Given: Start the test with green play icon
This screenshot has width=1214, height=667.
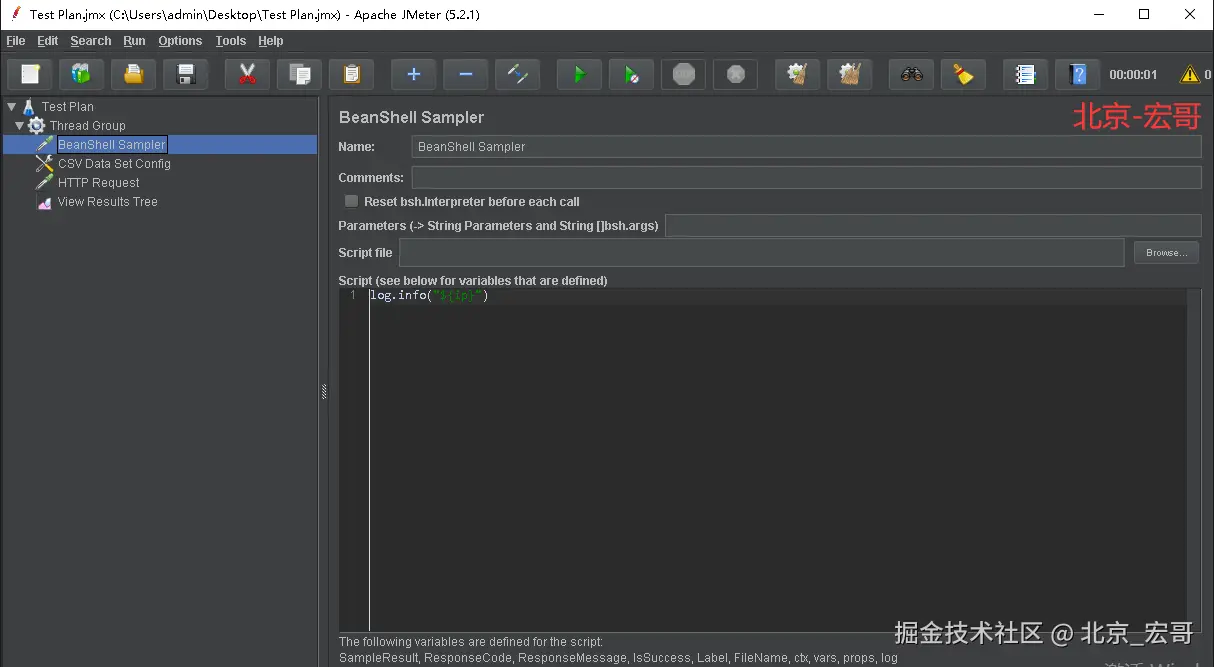Looking at the screenshot, I should 579,74.
